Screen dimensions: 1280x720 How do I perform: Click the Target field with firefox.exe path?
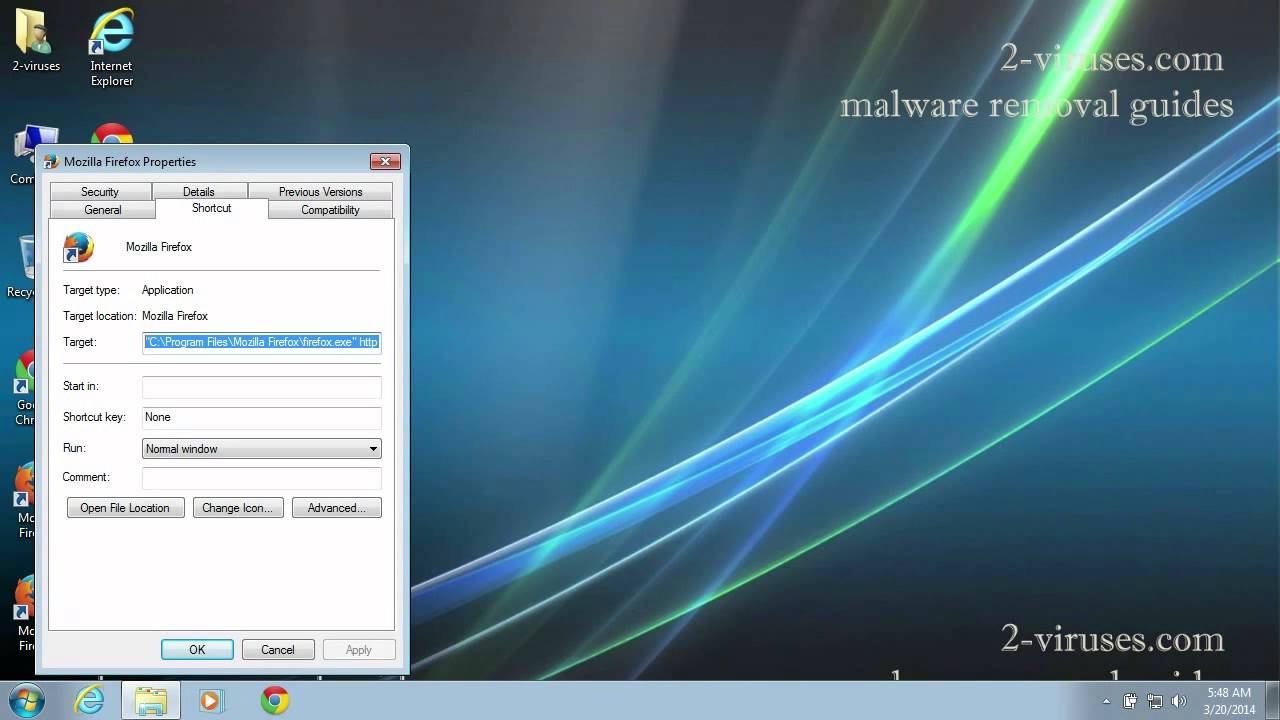coord(261,342)
